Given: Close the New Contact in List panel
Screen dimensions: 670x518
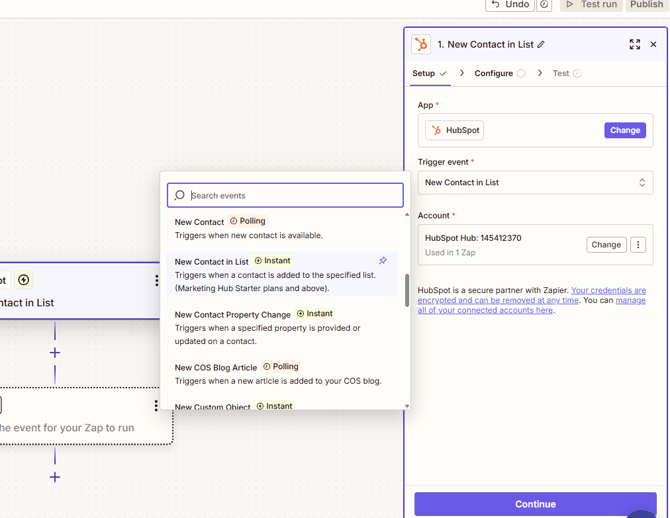Looking at the screenshot, I should [x=653, y=44].
